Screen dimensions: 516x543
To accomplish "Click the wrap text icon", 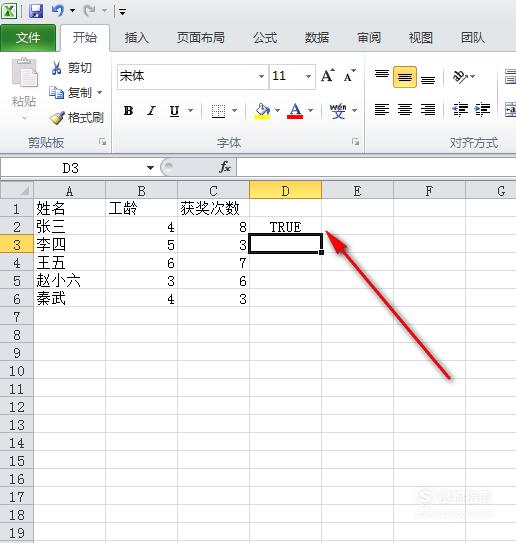I will point(510,76).
